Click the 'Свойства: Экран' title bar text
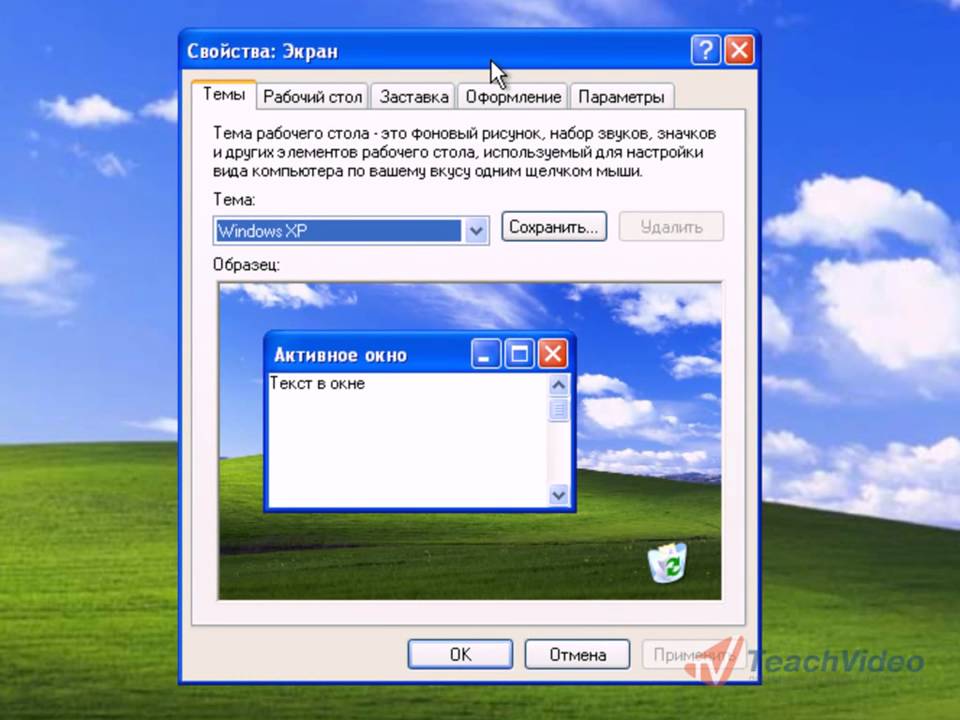The image size is (960, 720). (x=262, y=51)
